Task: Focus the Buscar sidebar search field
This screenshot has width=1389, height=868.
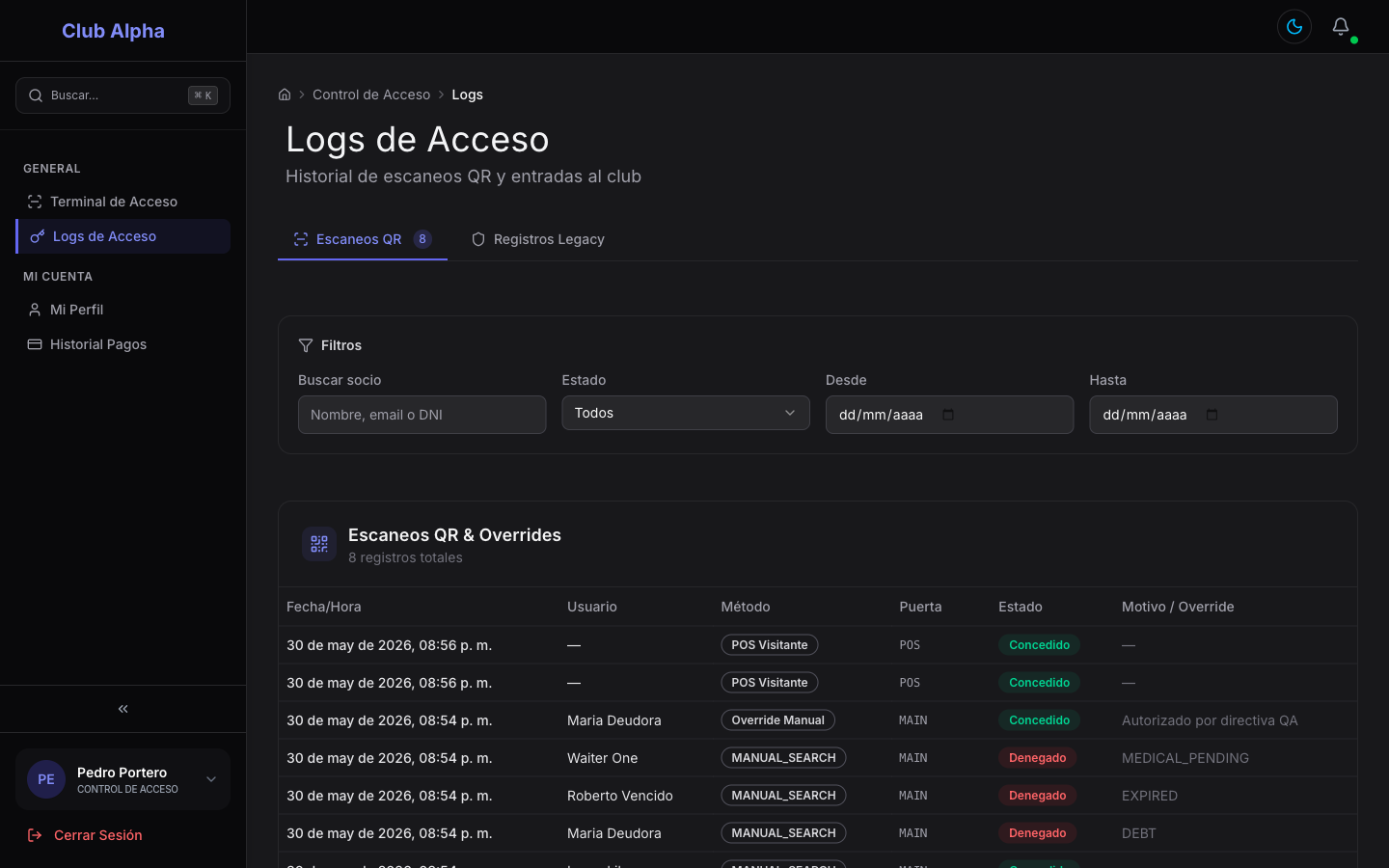Action: 123,95
